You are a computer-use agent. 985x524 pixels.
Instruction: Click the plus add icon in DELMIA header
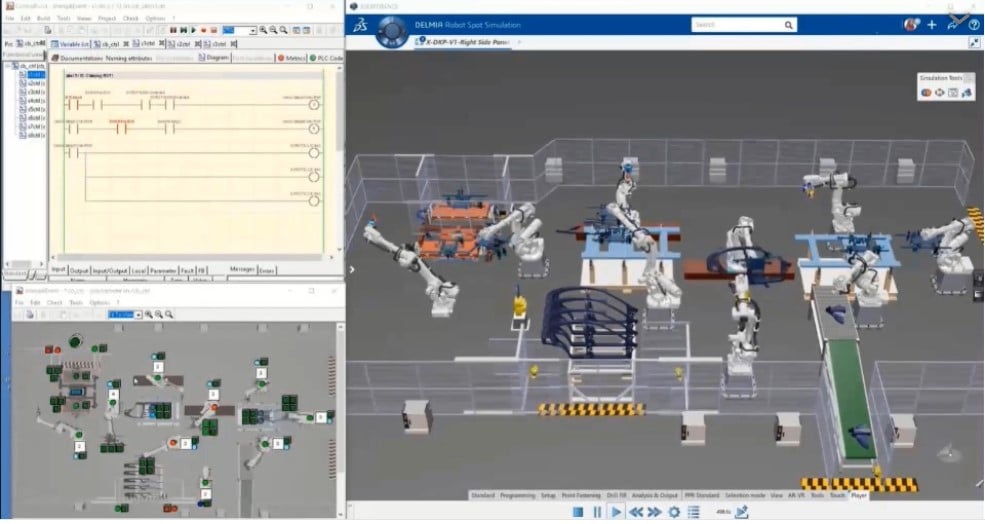point(932,25)
